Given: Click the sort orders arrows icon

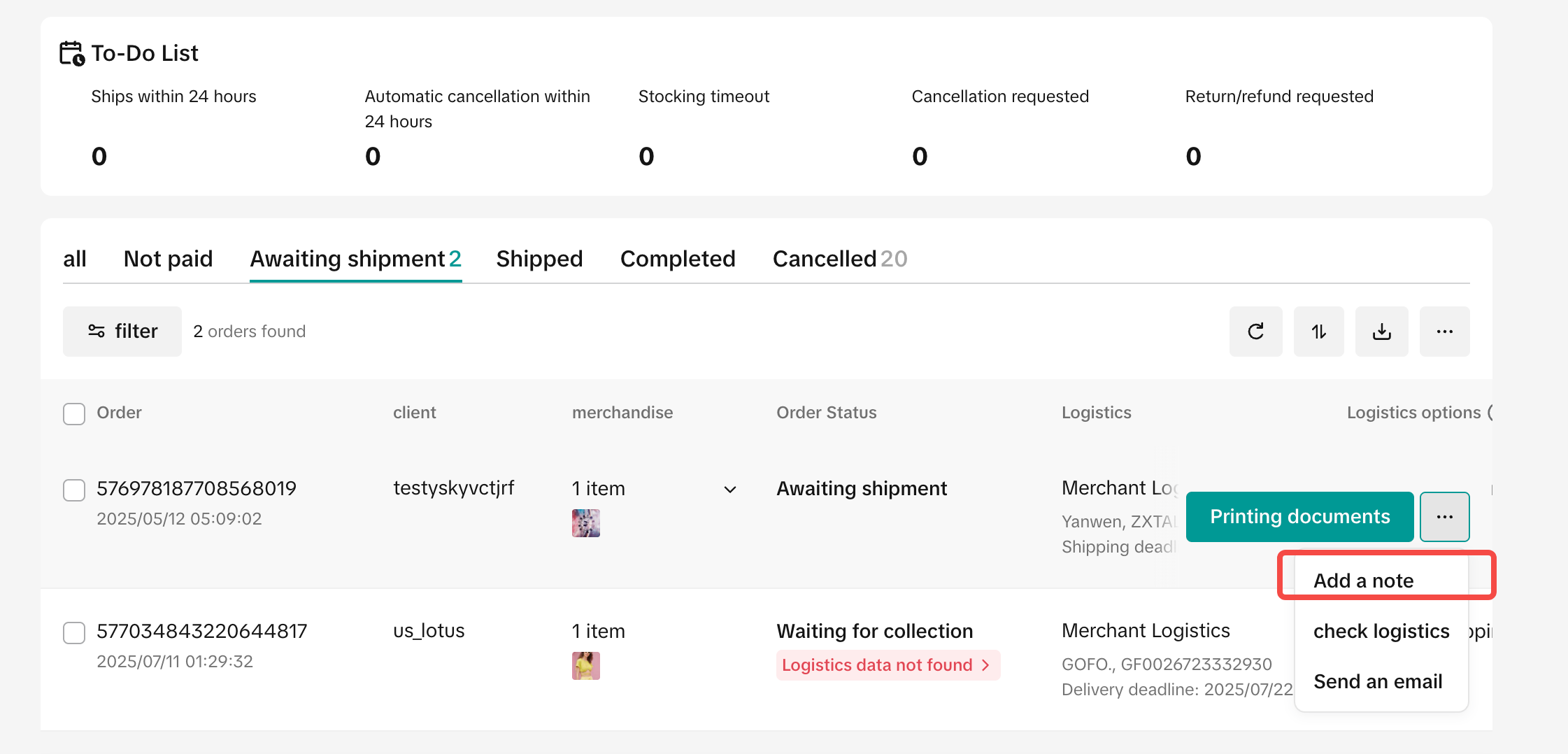Looking at the screenshot, I should (x=1318, y=332).
